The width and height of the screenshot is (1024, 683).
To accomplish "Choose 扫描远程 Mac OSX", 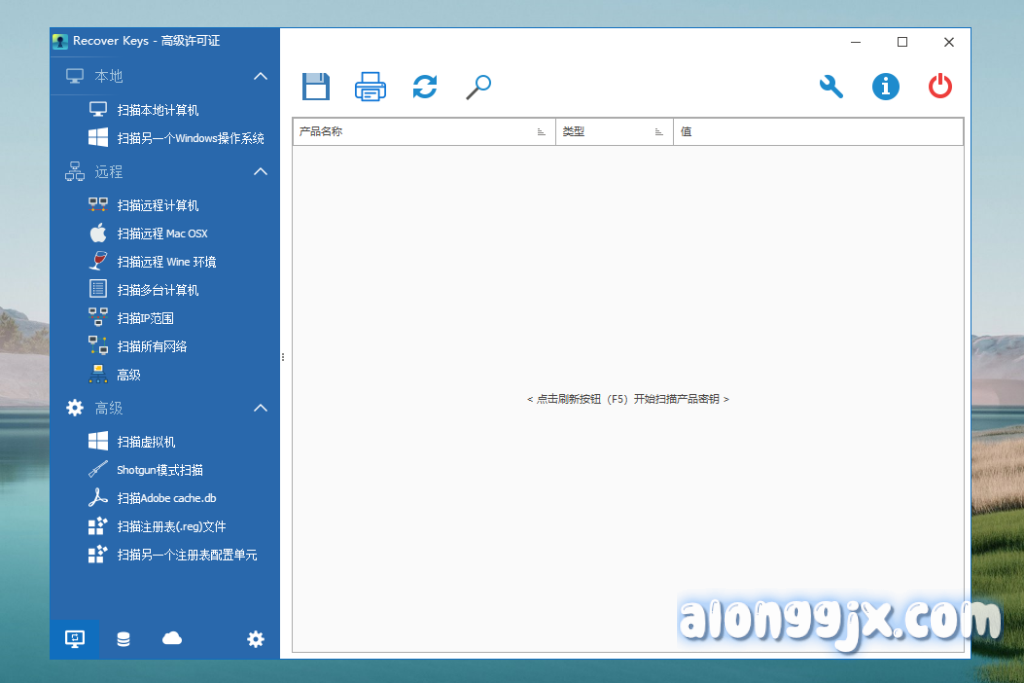I will tap(162, 233).
